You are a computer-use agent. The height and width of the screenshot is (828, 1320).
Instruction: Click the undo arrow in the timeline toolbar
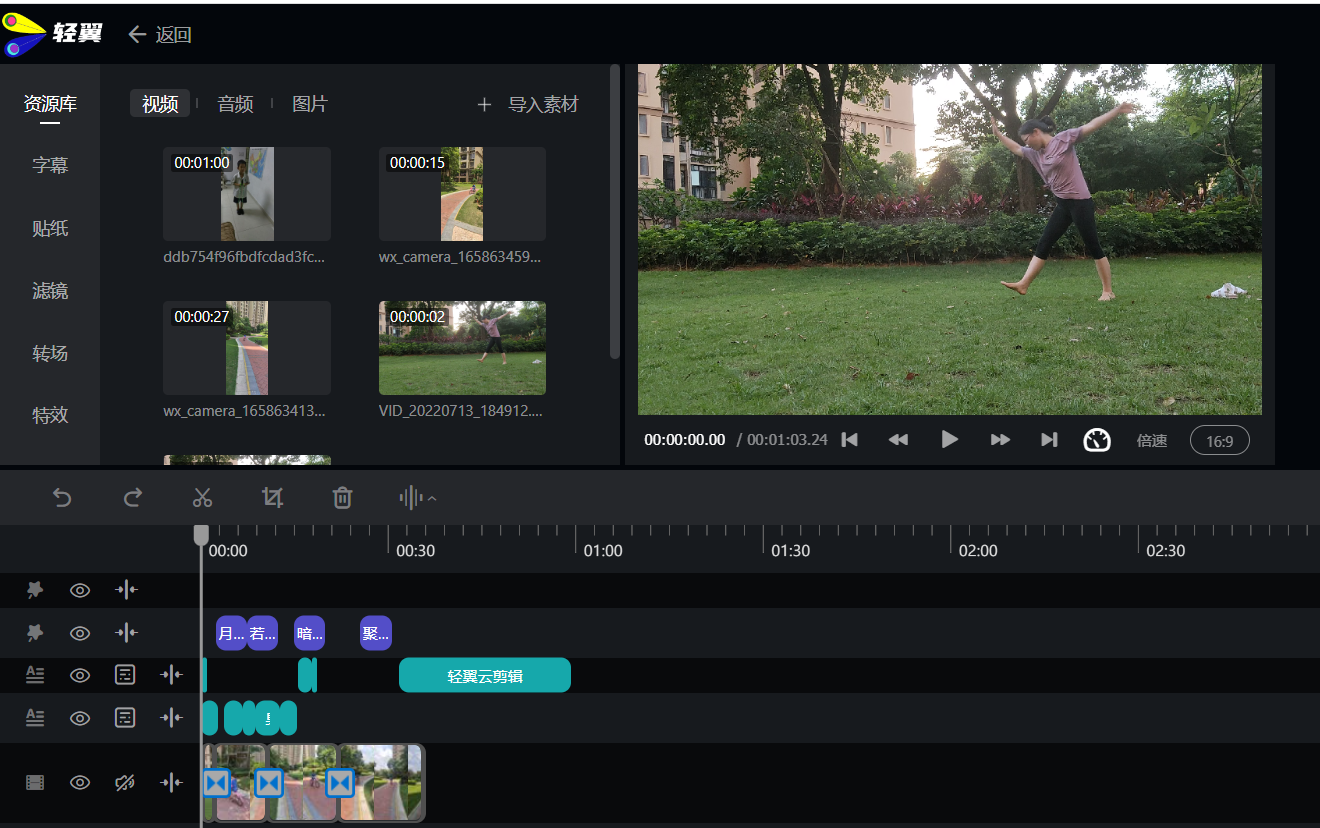coord(62,497)
